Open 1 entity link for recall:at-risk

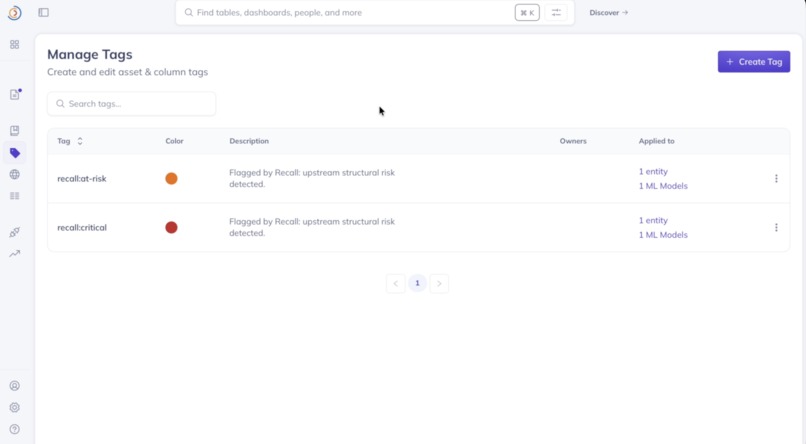pyautogui.click(x=653, y=171)
